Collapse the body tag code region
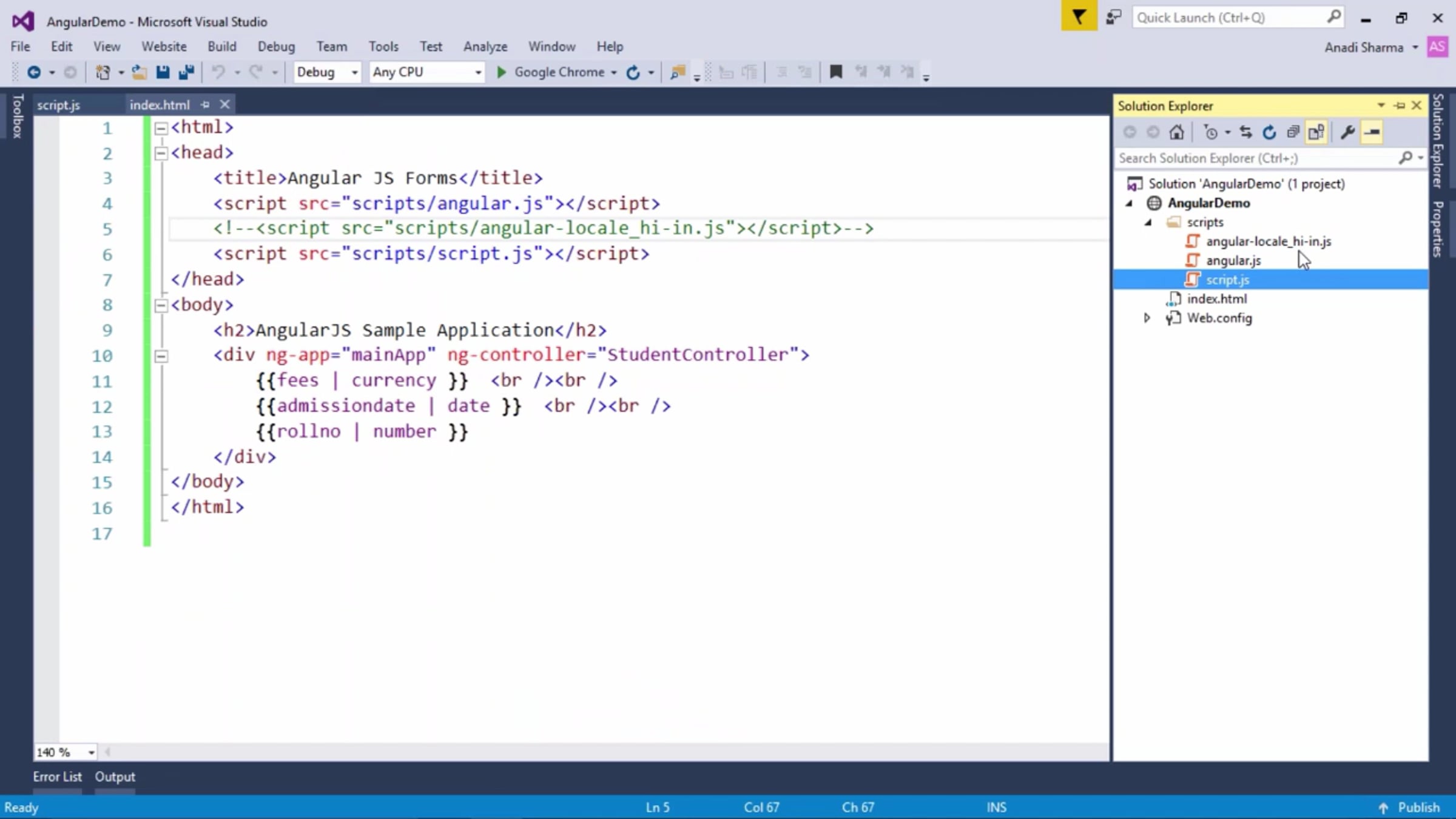 coord(161,305)
